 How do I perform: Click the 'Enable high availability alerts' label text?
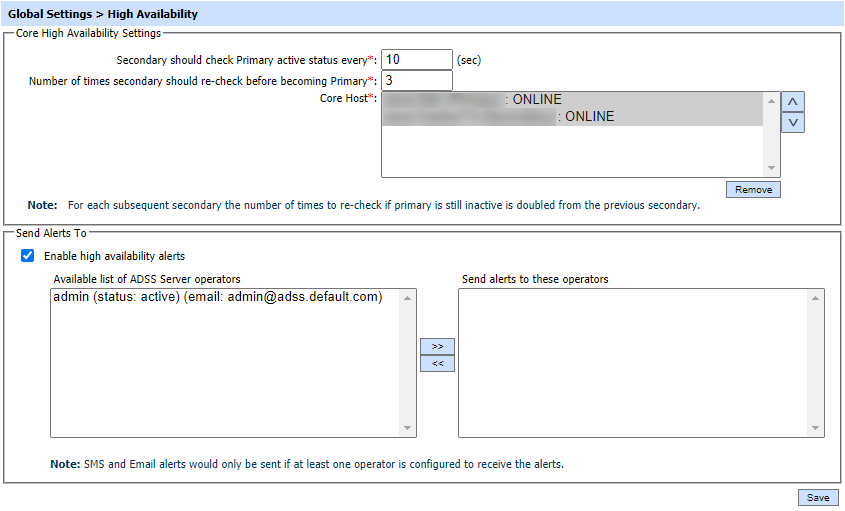pos(114,256)
